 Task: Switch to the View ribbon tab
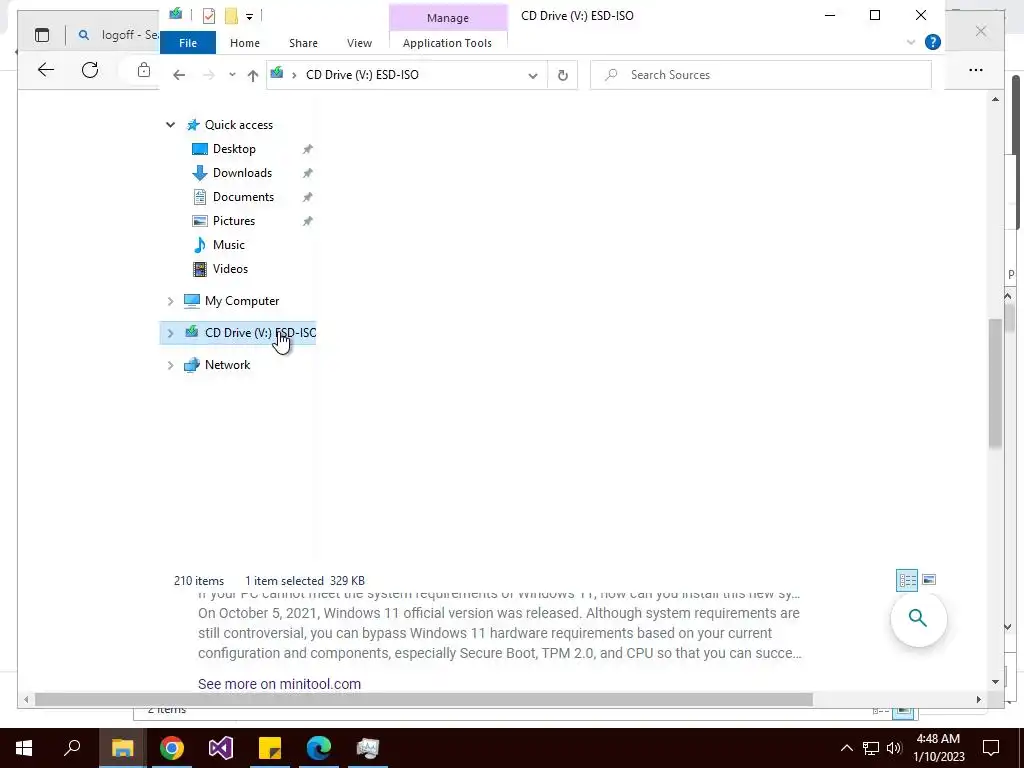point(359,43)
